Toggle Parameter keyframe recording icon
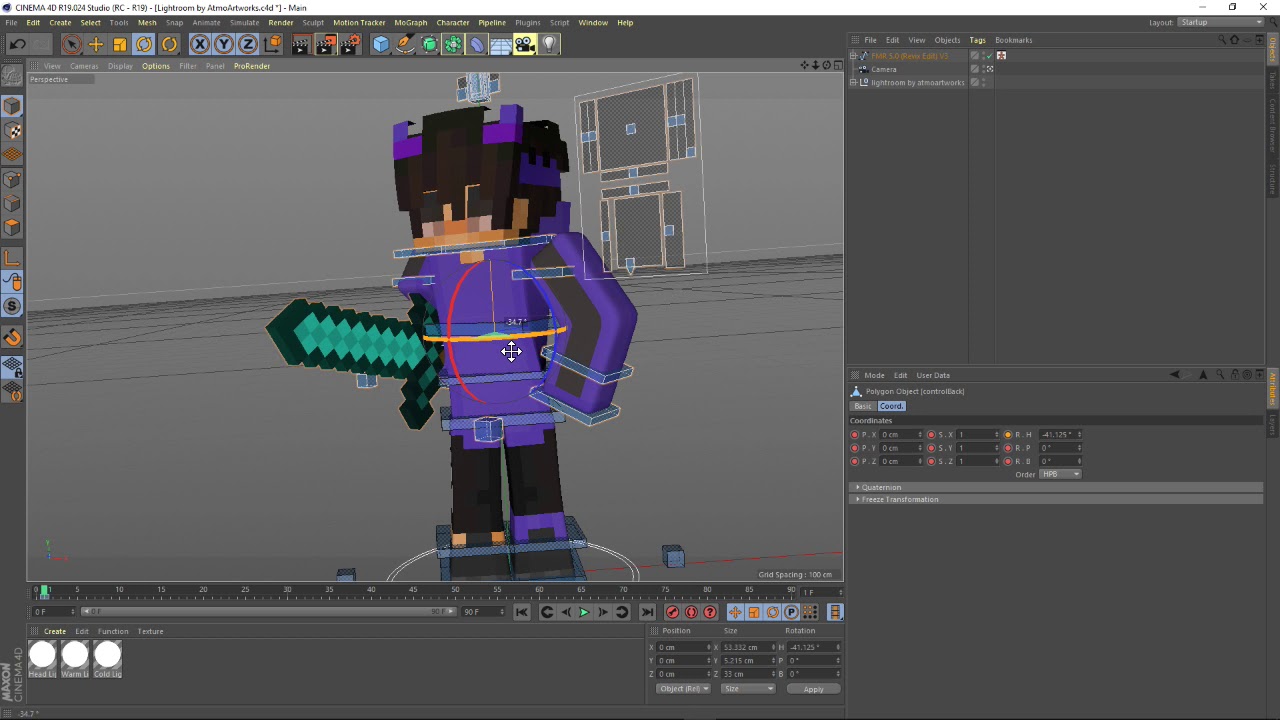Image resolution: width=1280 pixels, height=720 pixels. tap(791, 612)
